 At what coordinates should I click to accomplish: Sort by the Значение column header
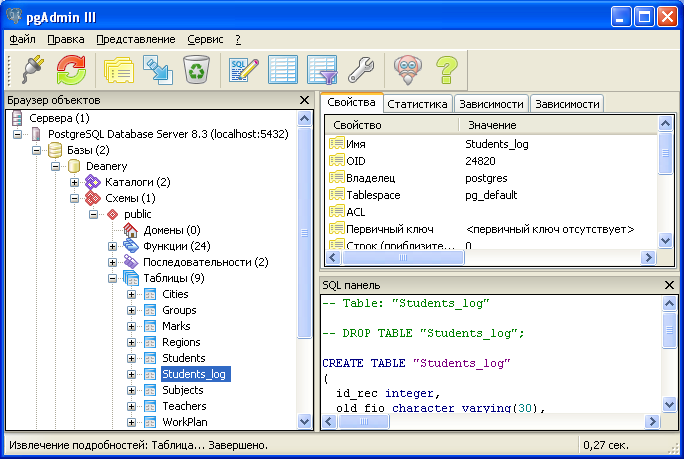click(x=558, y=125)
